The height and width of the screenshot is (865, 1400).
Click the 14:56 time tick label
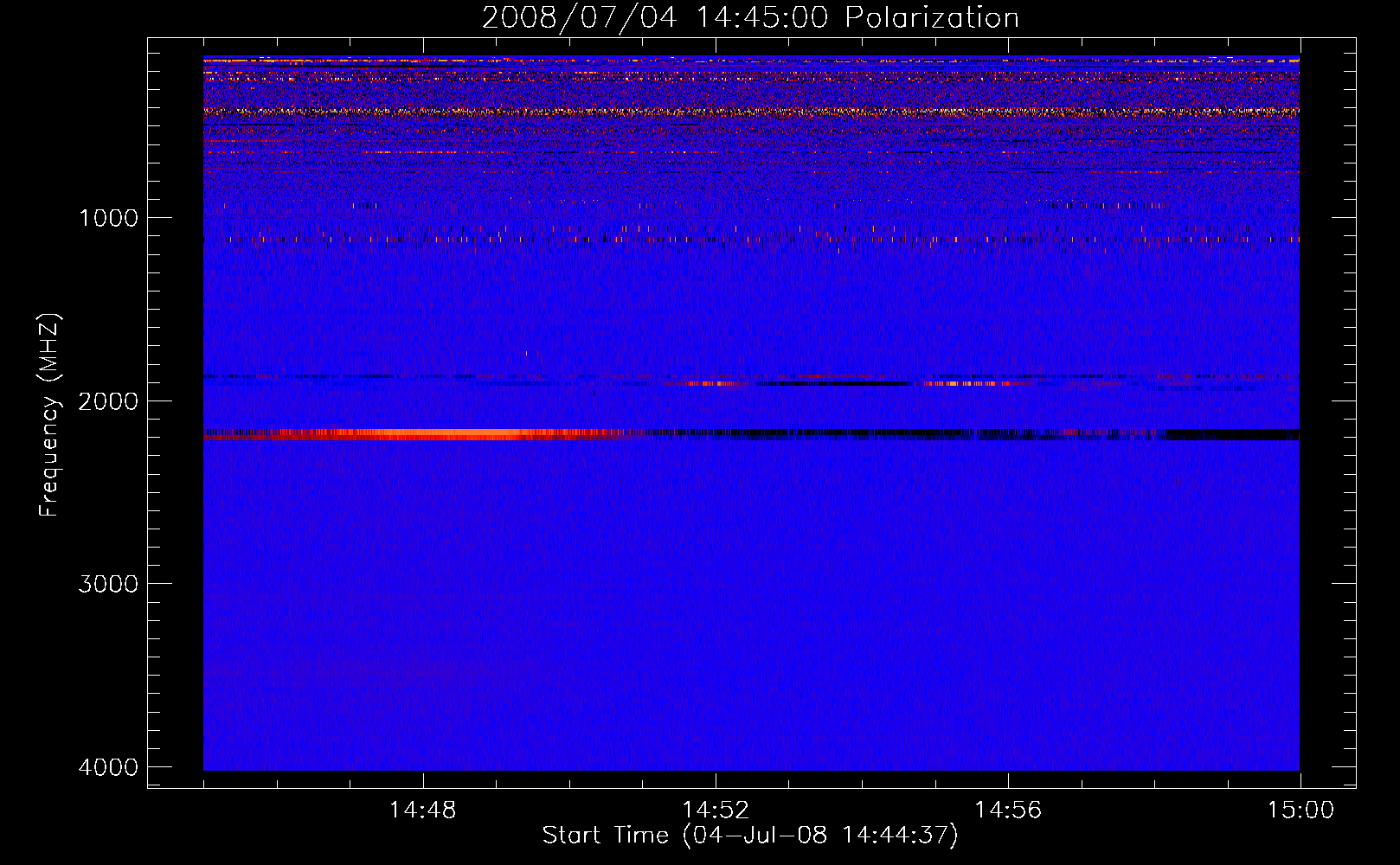(1008, 811)
